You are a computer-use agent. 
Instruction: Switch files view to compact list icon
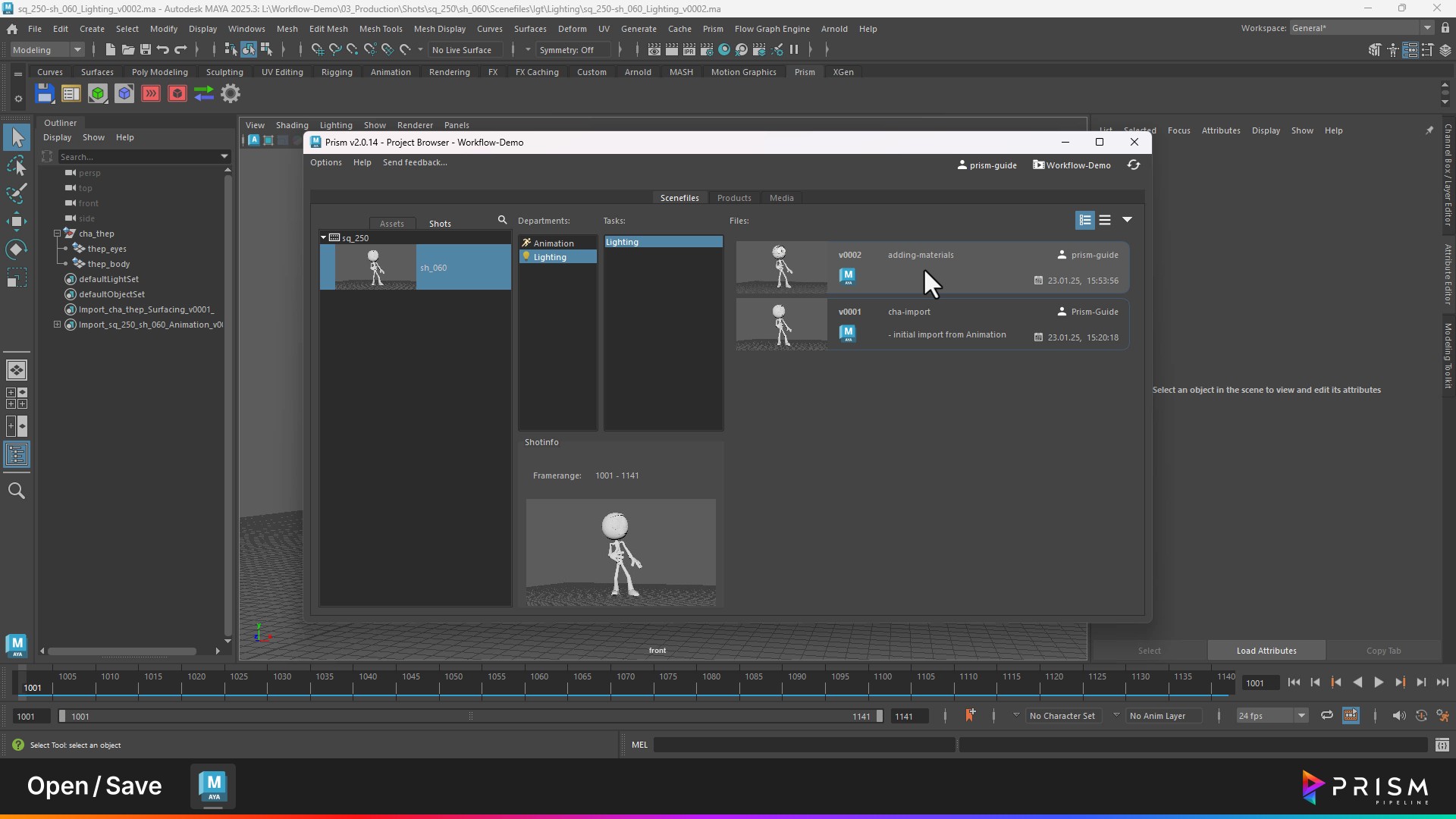(x=1105, y=220)
